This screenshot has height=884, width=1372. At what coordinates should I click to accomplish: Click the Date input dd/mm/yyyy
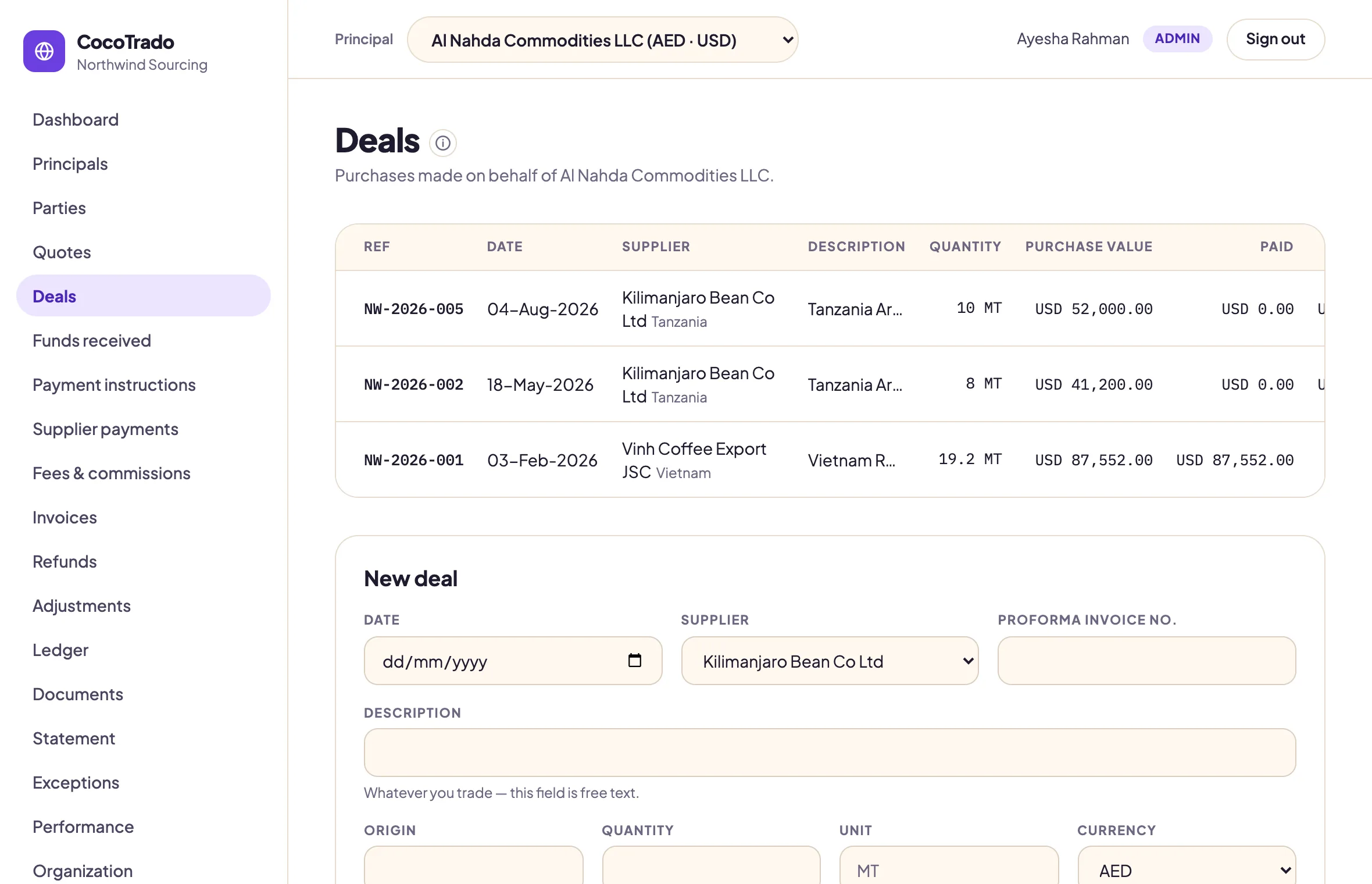coord(513,661)
